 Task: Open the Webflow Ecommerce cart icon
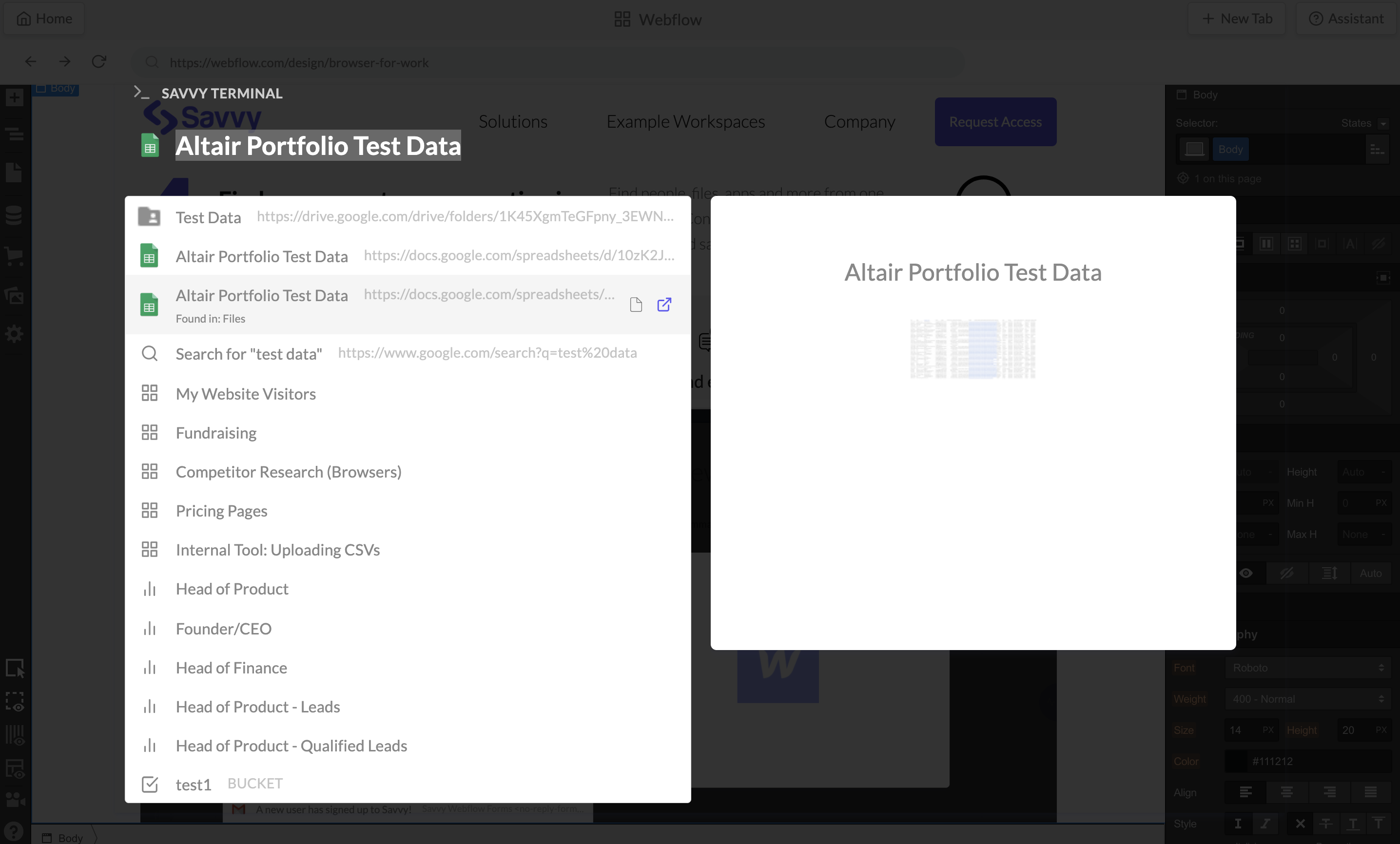(x=14, y=256)
